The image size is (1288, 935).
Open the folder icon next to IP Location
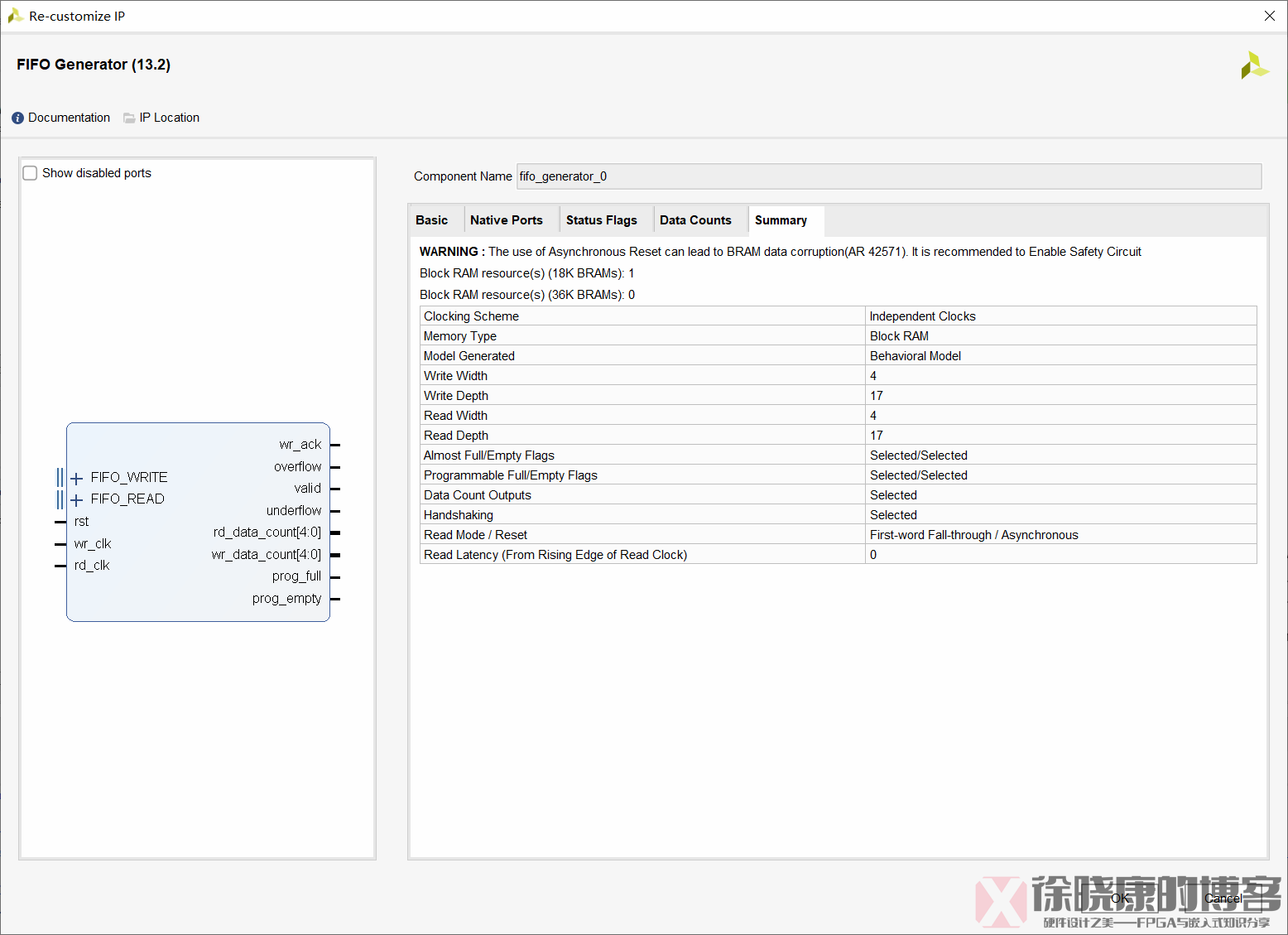pos(128,118)
